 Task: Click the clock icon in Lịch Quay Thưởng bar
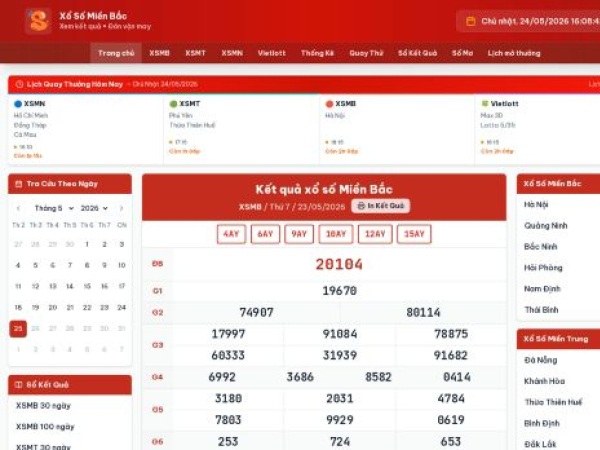click(x=20, y=84)
